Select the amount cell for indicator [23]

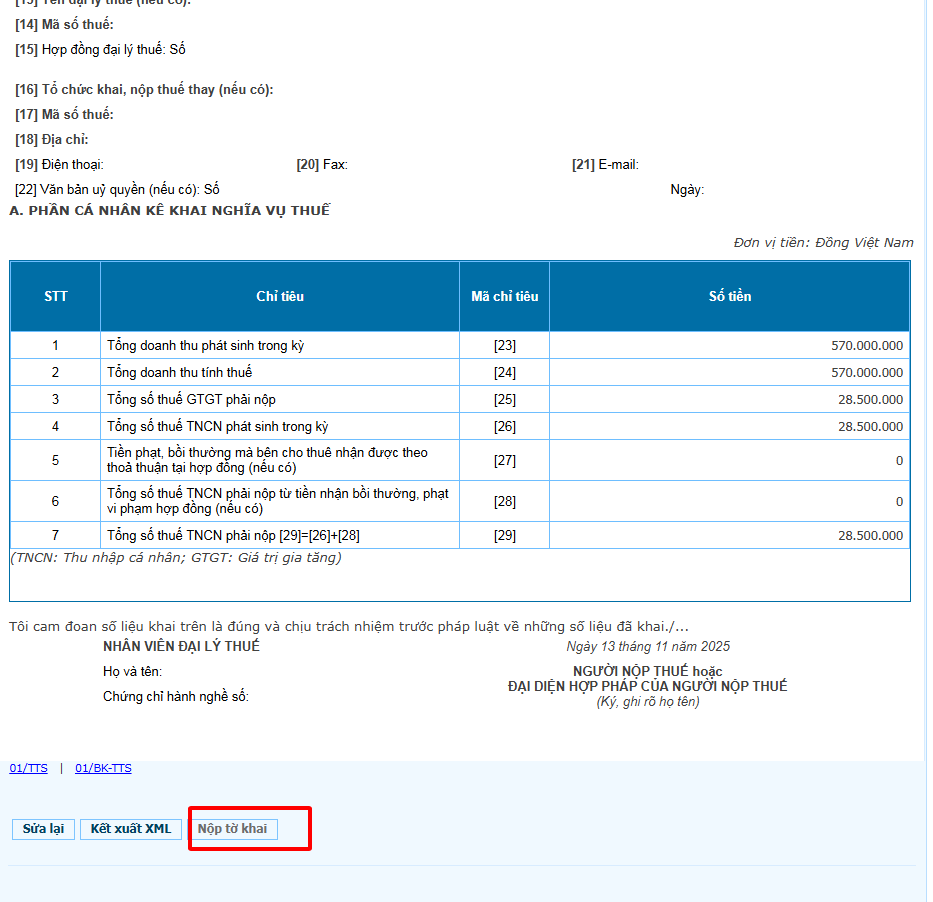pos(866,346)
